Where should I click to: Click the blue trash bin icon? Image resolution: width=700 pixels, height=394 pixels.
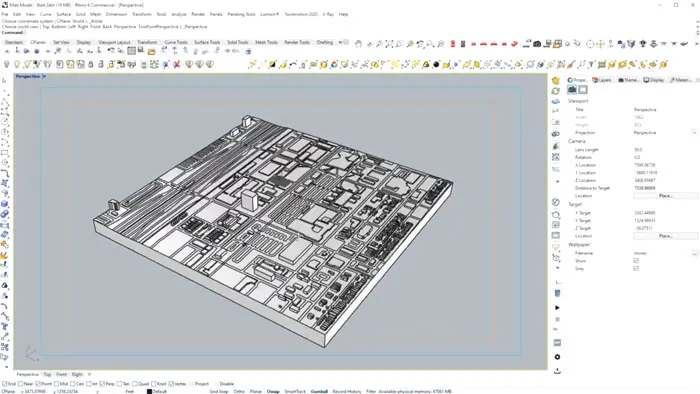click(557, 293)
